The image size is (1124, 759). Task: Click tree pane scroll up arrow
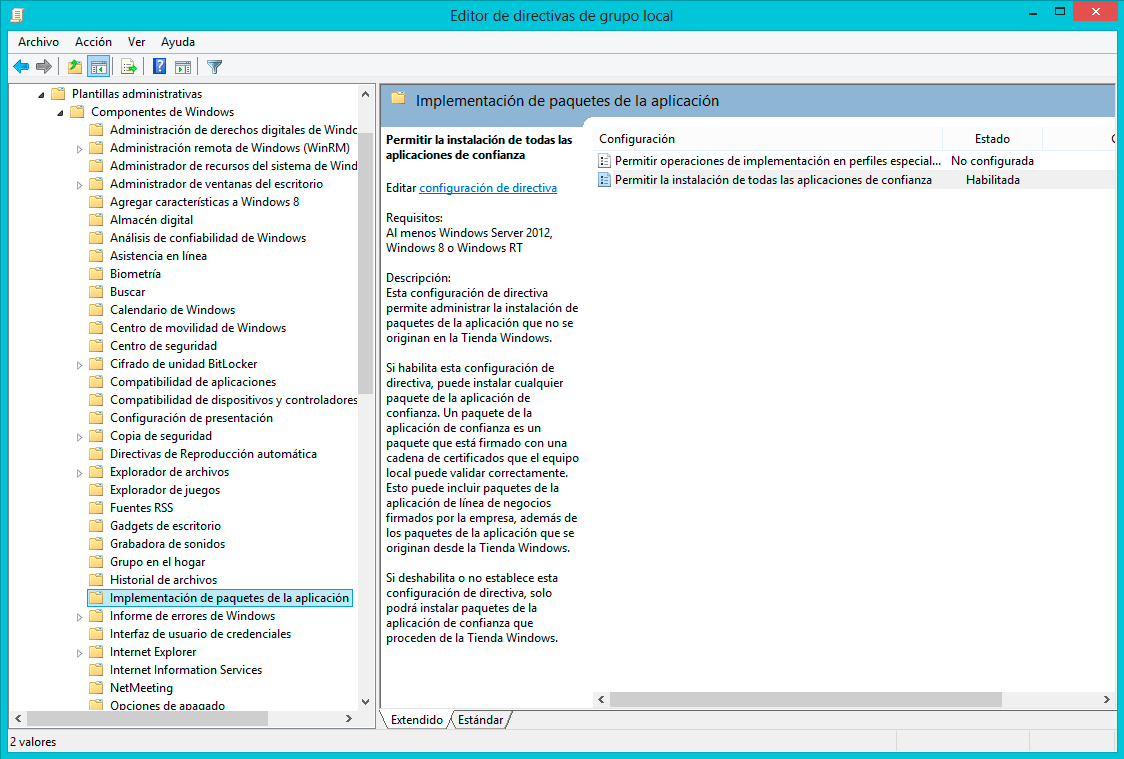point(366,94)
